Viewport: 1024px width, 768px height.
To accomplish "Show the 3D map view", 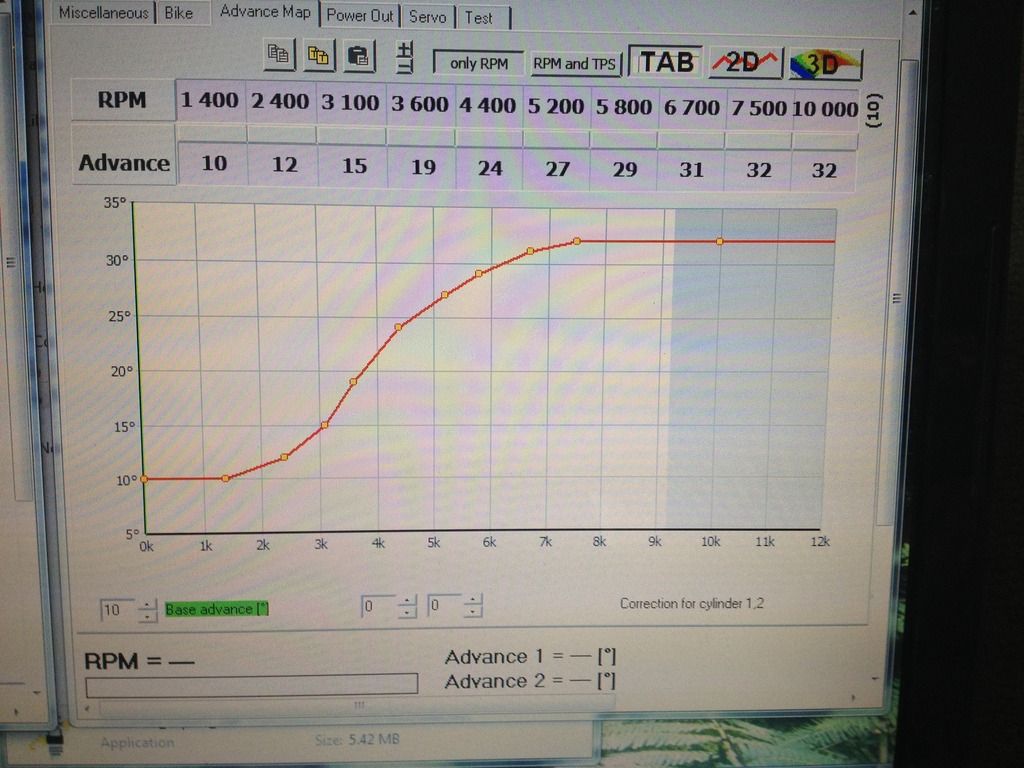I will click(x=825, y=64).
